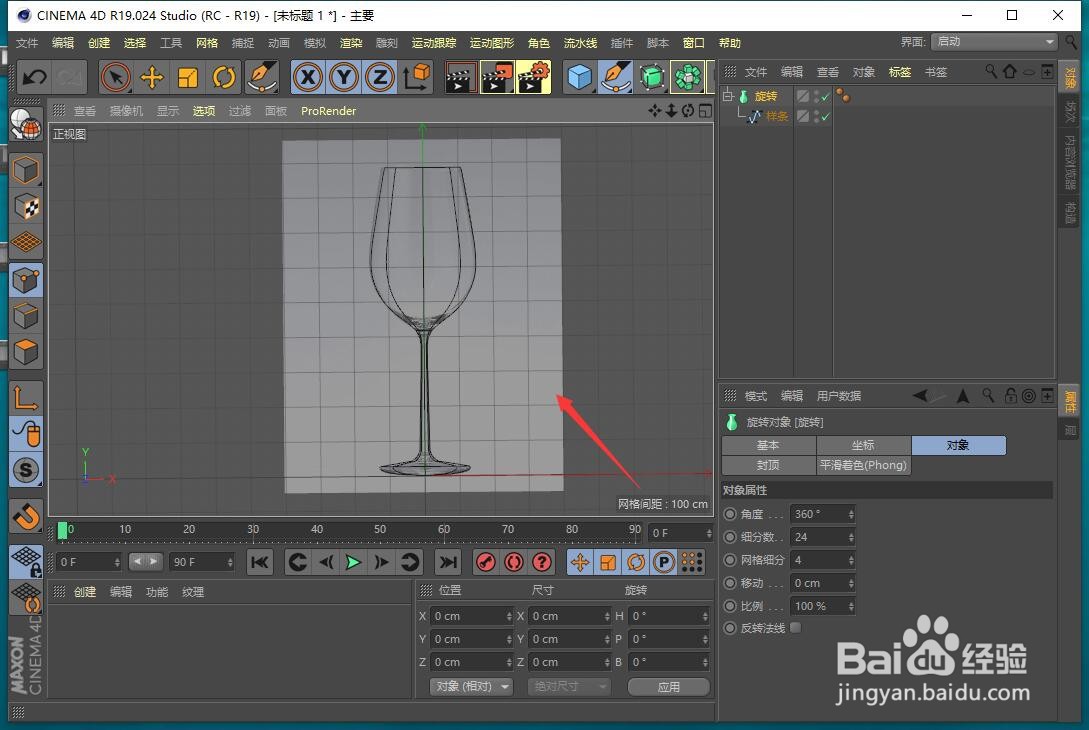The image size is (1089, 730).
Task: Activate the Scale tool in top toolbar
Action: (188, 77)
